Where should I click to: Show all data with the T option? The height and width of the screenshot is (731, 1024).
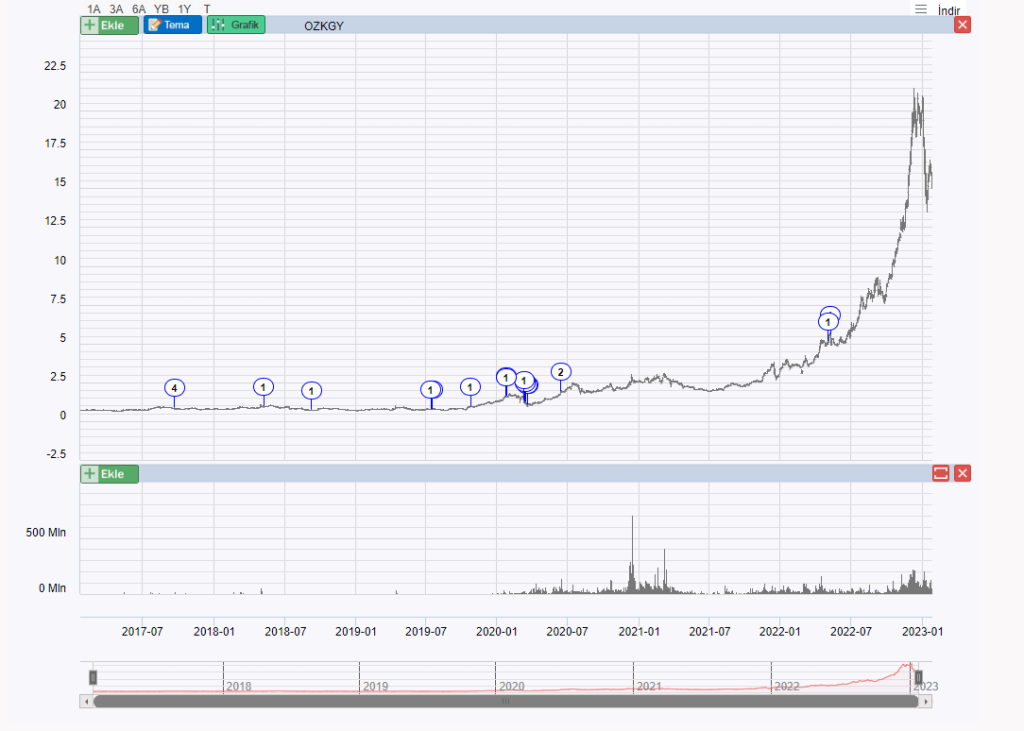pyautogui.click(x=207, y=8)
